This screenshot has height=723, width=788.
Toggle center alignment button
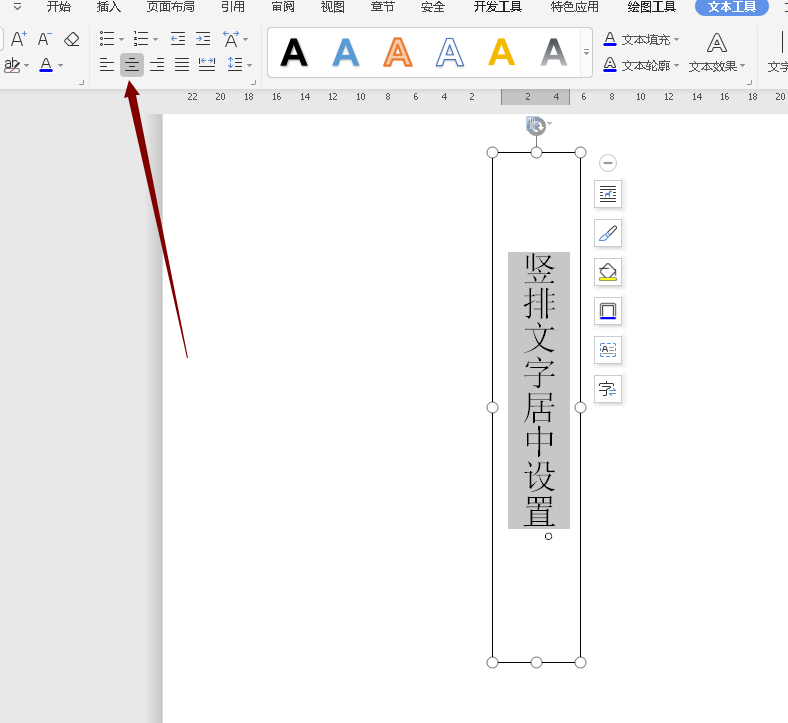click(x=132, y=65)
